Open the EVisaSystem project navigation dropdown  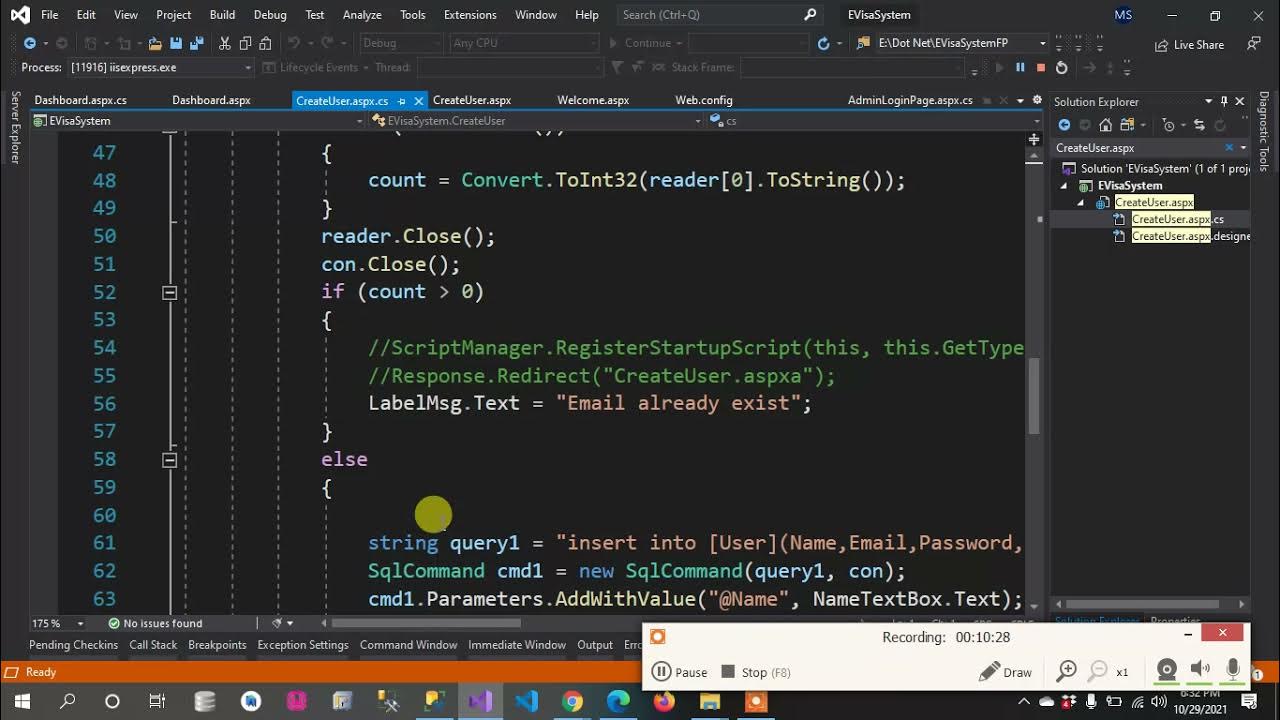198,120
